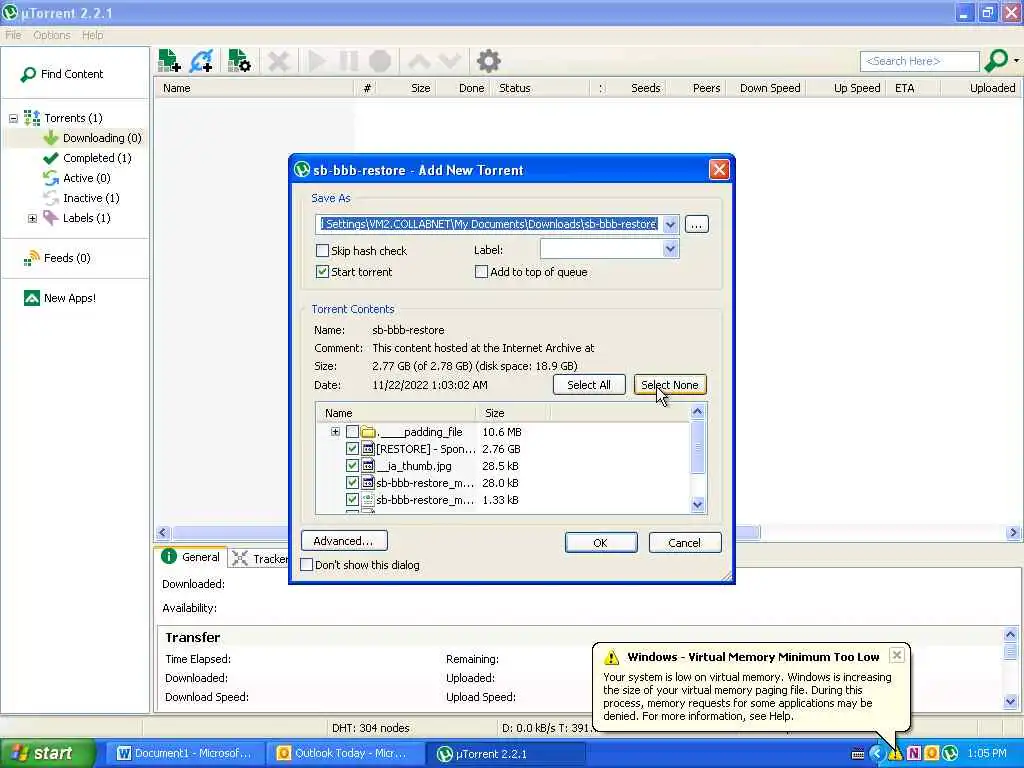Screen dimensions: 1024x768
Task: Browse for folder with ... button
Action: (697, 225)
